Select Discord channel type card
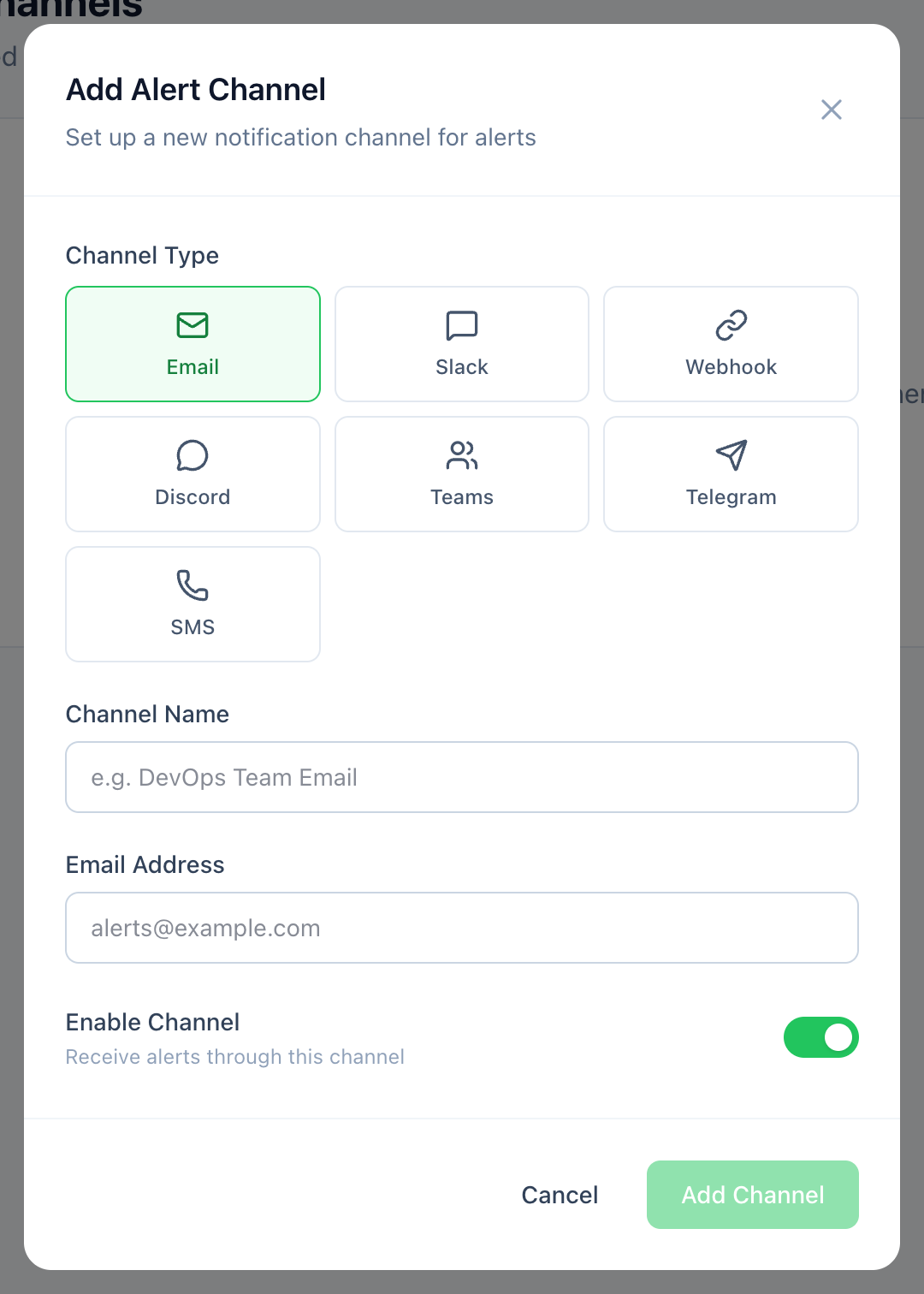 192,474
